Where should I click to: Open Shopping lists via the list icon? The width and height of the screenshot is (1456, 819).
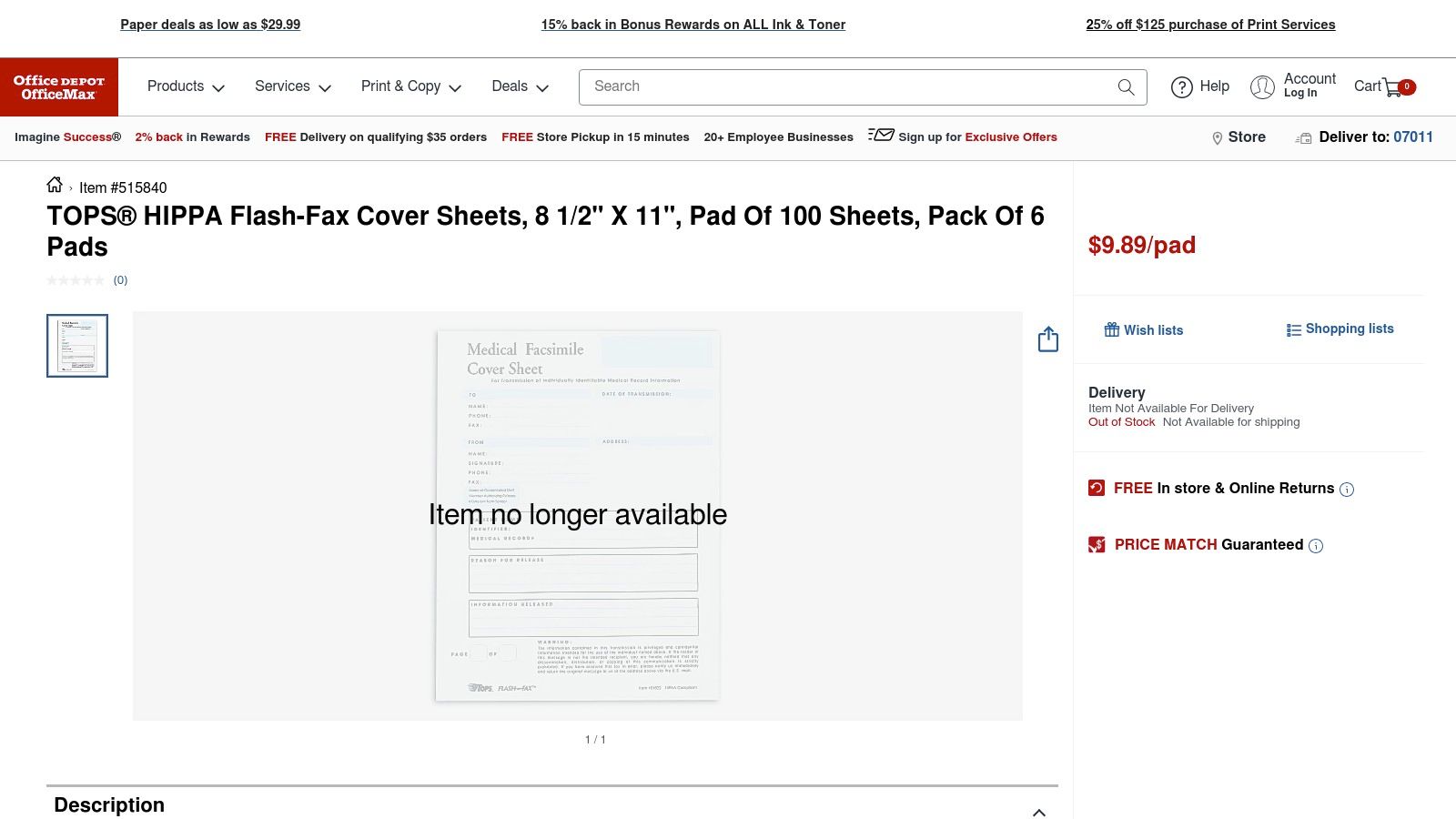(1292, 329)
